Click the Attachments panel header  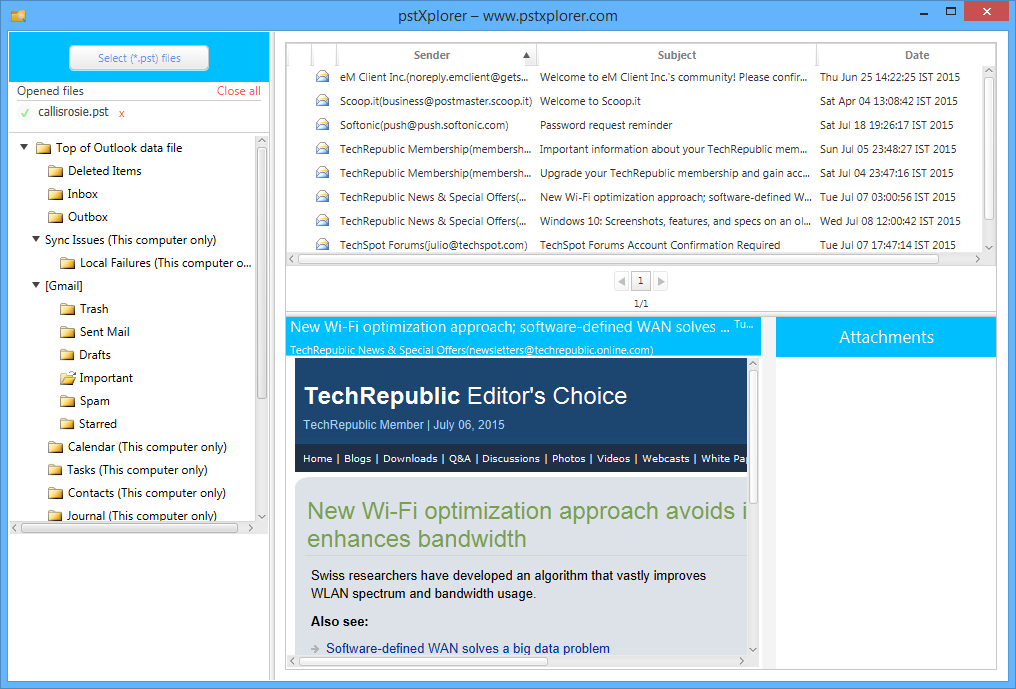tap(886, 337)
